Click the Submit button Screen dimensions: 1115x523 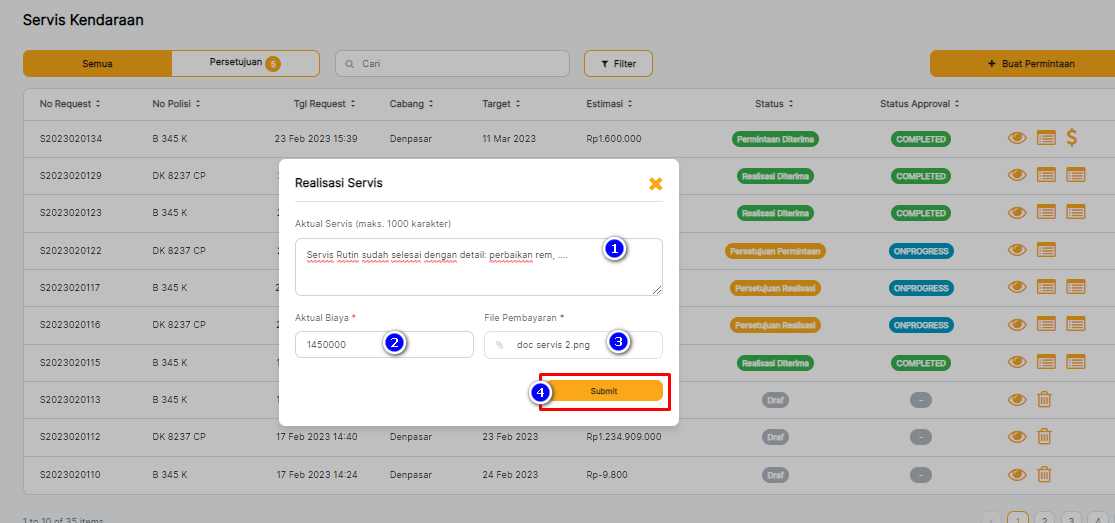click(604, 391)
